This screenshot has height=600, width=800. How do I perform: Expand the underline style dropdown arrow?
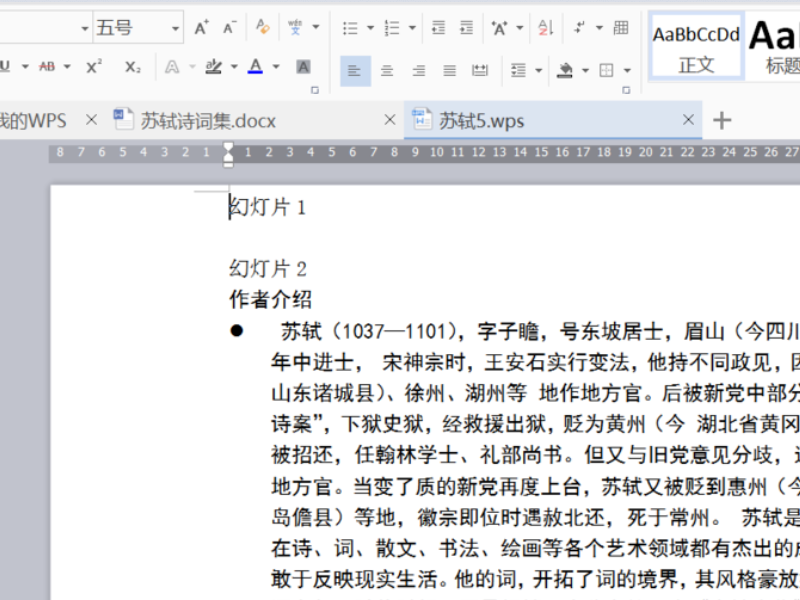tap(25, 66)
